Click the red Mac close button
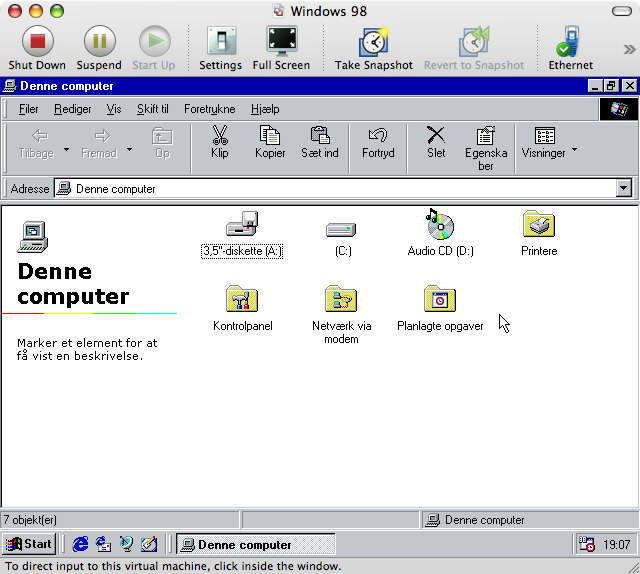 click(15, 11)
